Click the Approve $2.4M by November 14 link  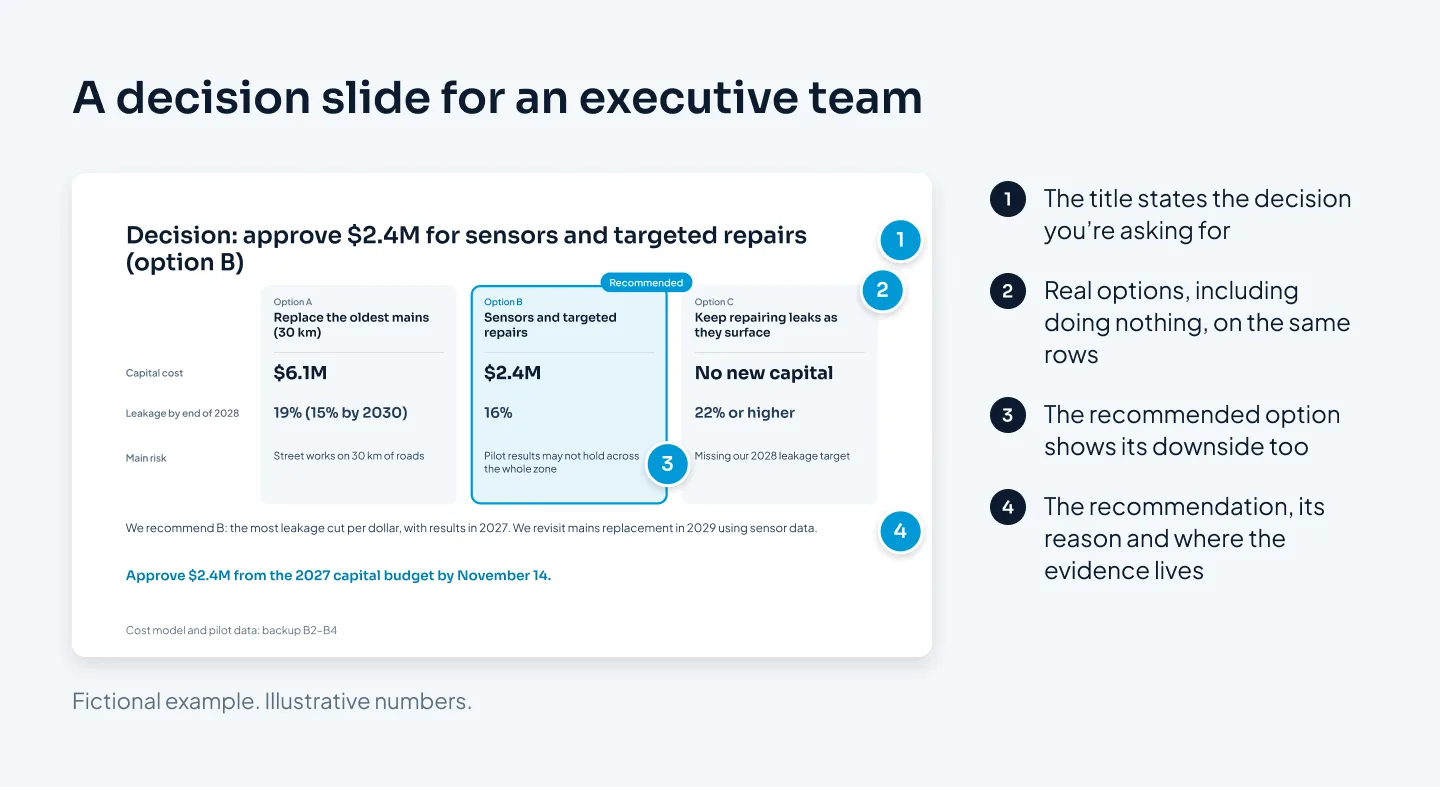tap(338, 575)
